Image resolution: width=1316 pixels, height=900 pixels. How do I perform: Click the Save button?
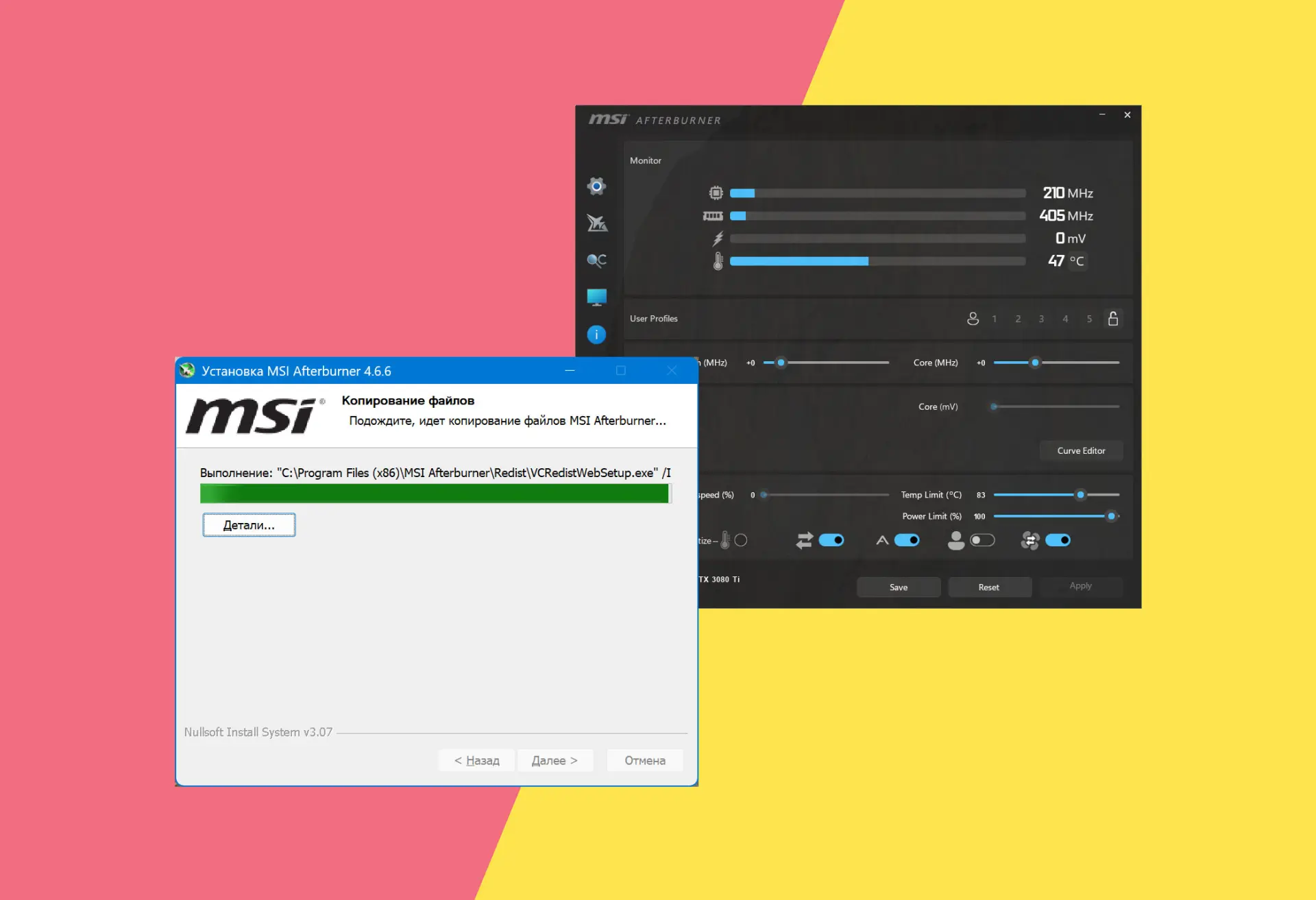coord(898,587)
